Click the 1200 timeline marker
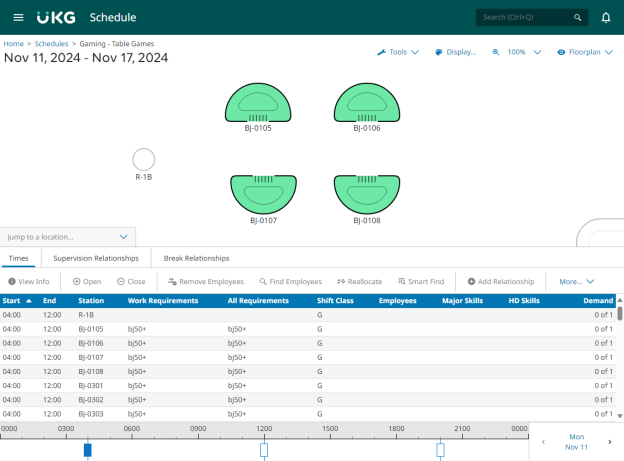624x461 pixels. click(264, 450)
